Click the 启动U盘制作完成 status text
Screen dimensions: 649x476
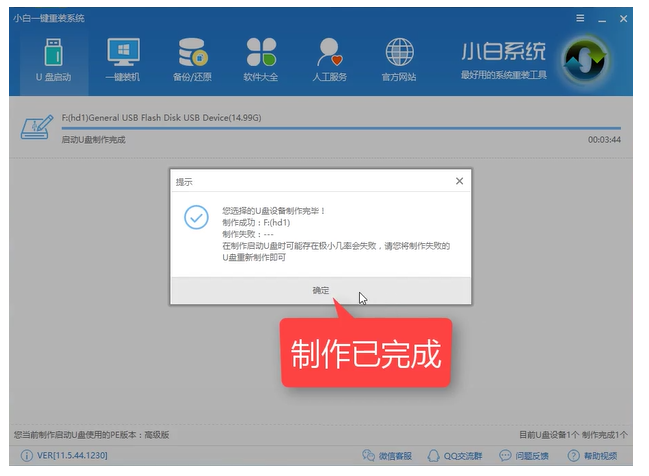tap(93, 140)
